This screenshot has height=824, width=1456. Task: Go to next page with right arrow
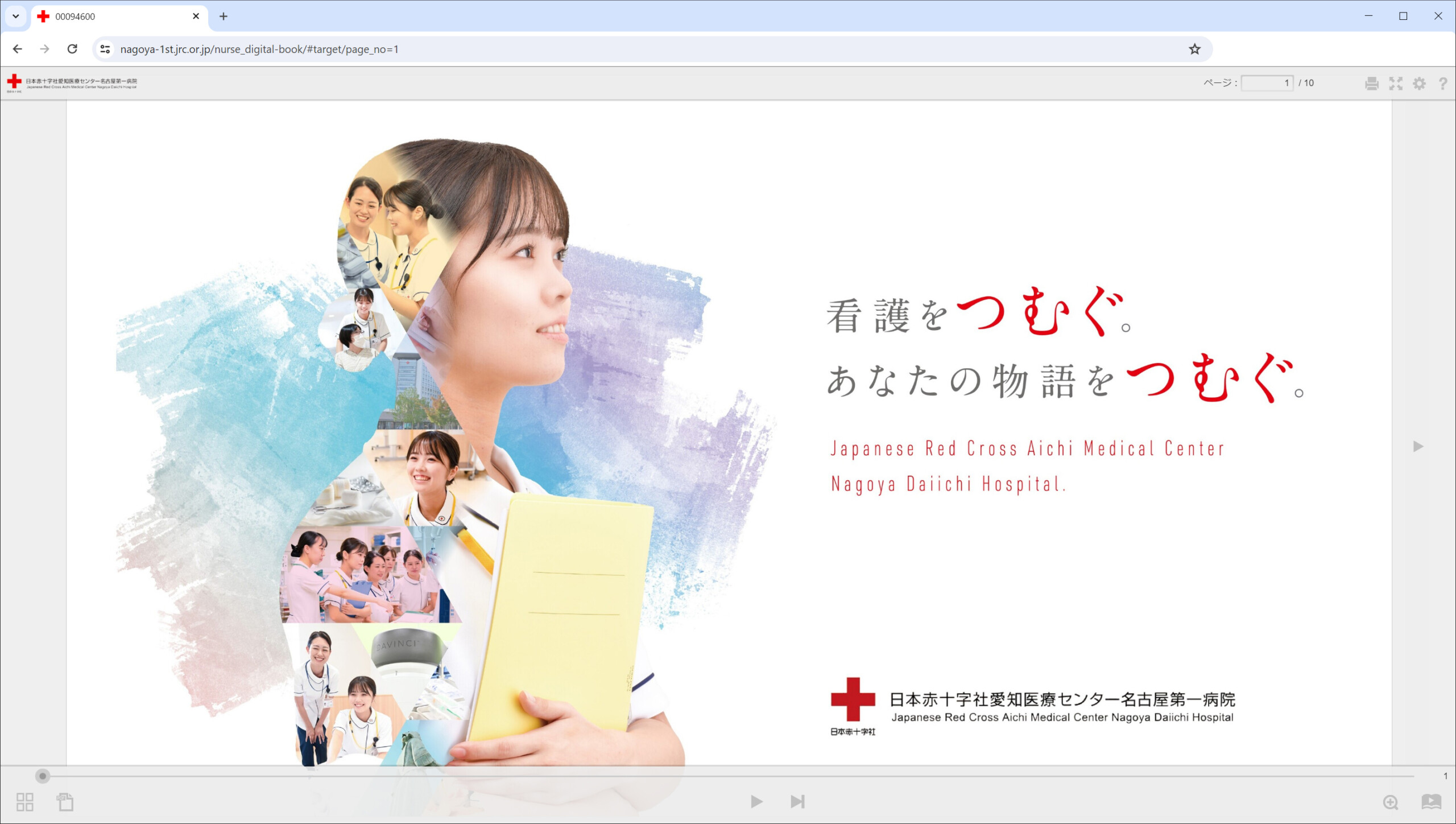click(1418, 447)
